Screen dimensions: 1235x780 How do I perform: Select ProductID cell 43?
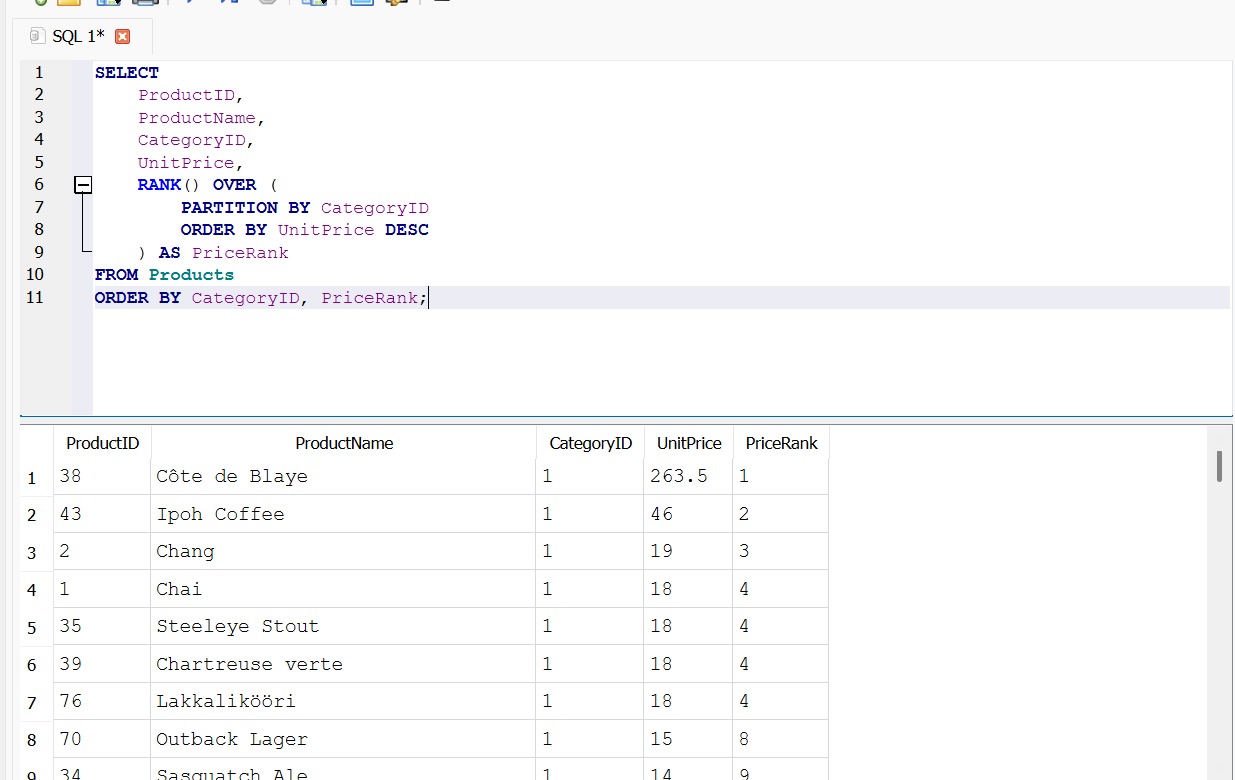click(102, 514)
